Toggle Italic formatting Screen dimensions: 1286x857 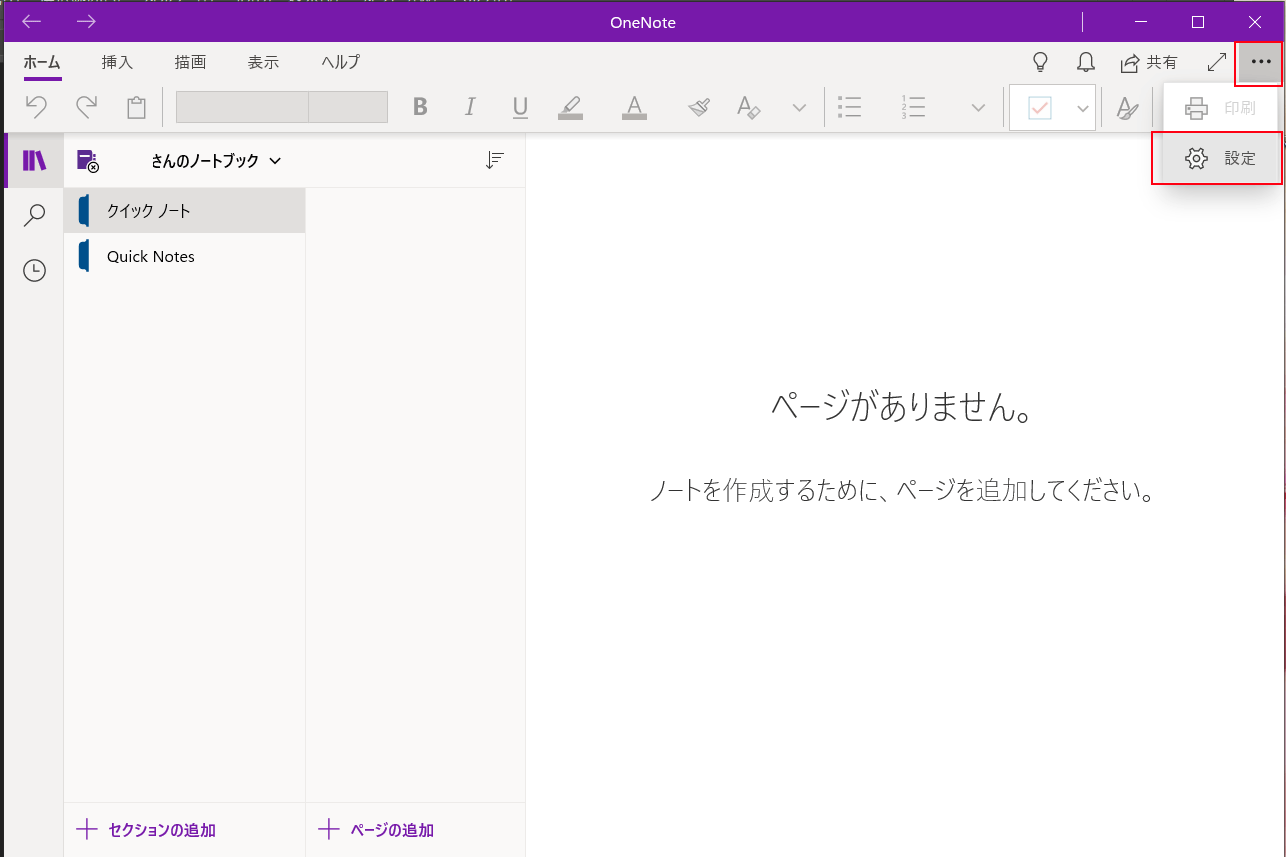coord(470,107)
